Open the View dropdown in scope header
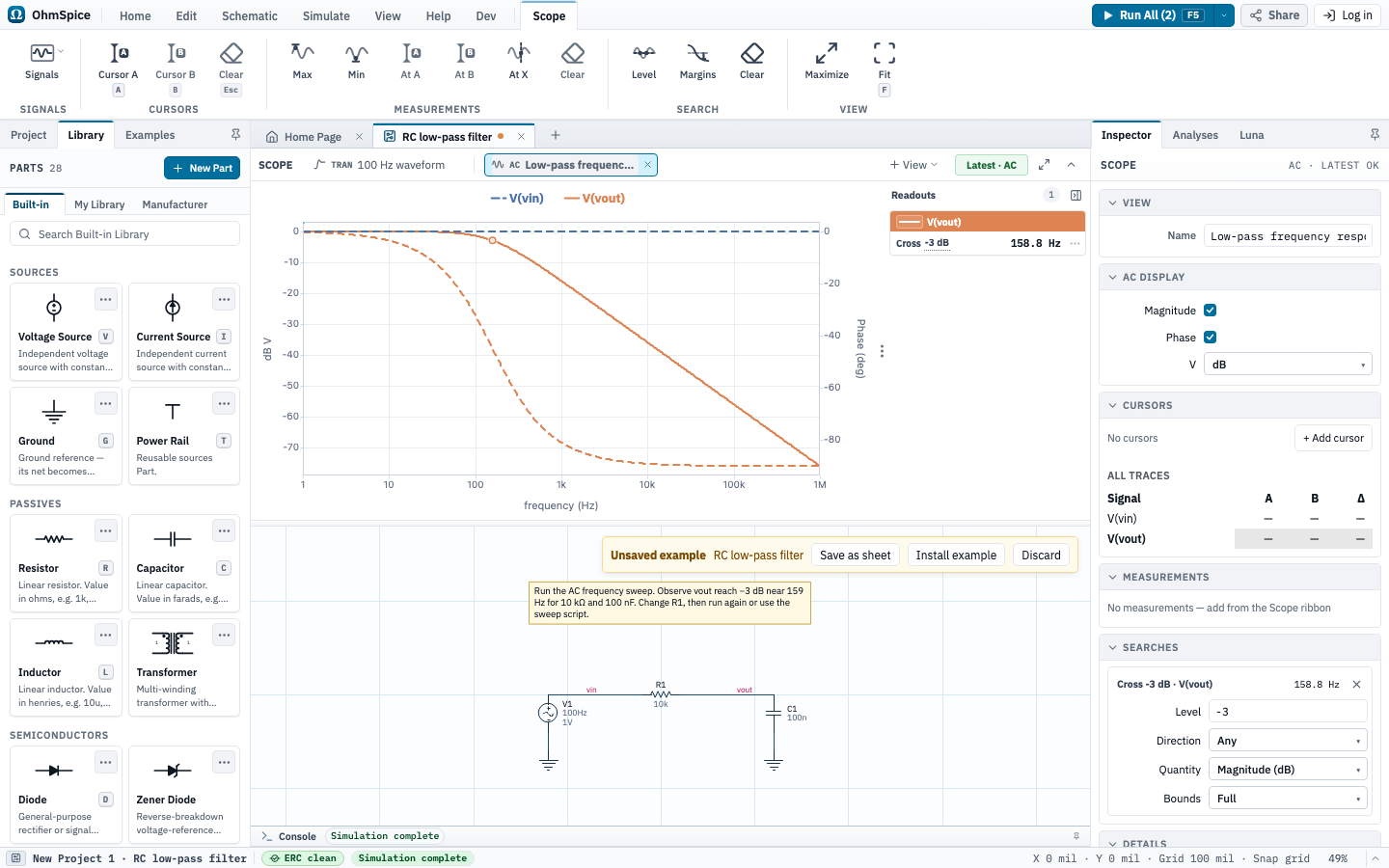 click(913, 165)
